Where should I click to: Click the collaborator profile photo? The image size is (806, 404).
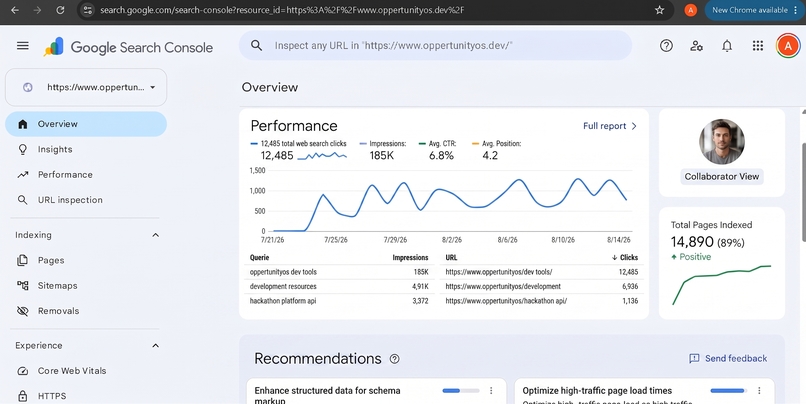pyautogui.click(x=722, y=142)
